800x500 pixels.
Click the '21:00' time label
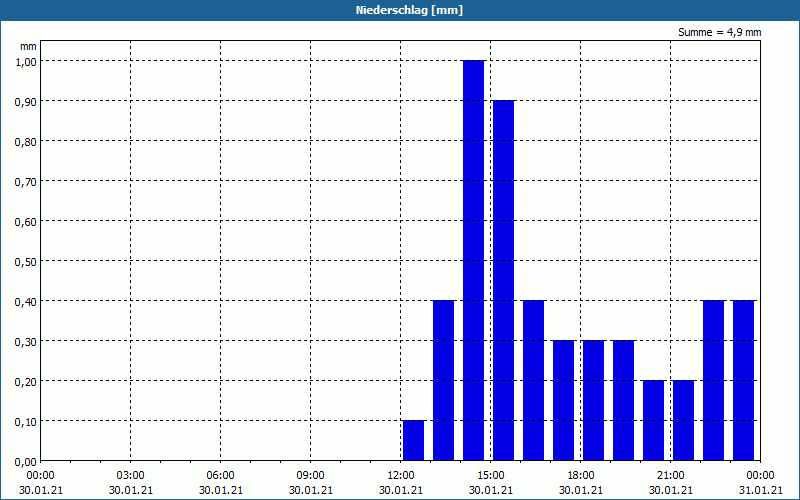point(670,476)
